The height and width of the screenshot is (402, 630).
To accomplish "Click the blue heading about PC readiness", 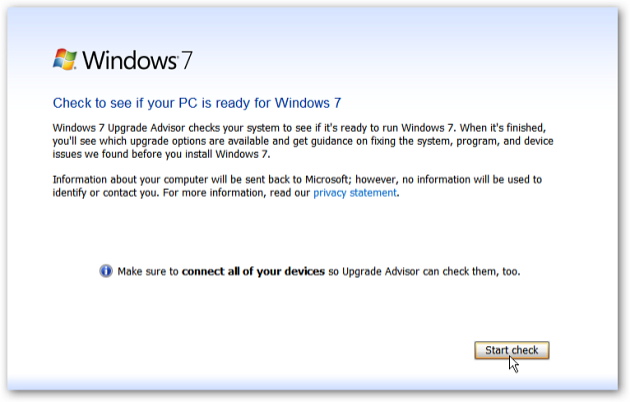I will pos(197,103).
